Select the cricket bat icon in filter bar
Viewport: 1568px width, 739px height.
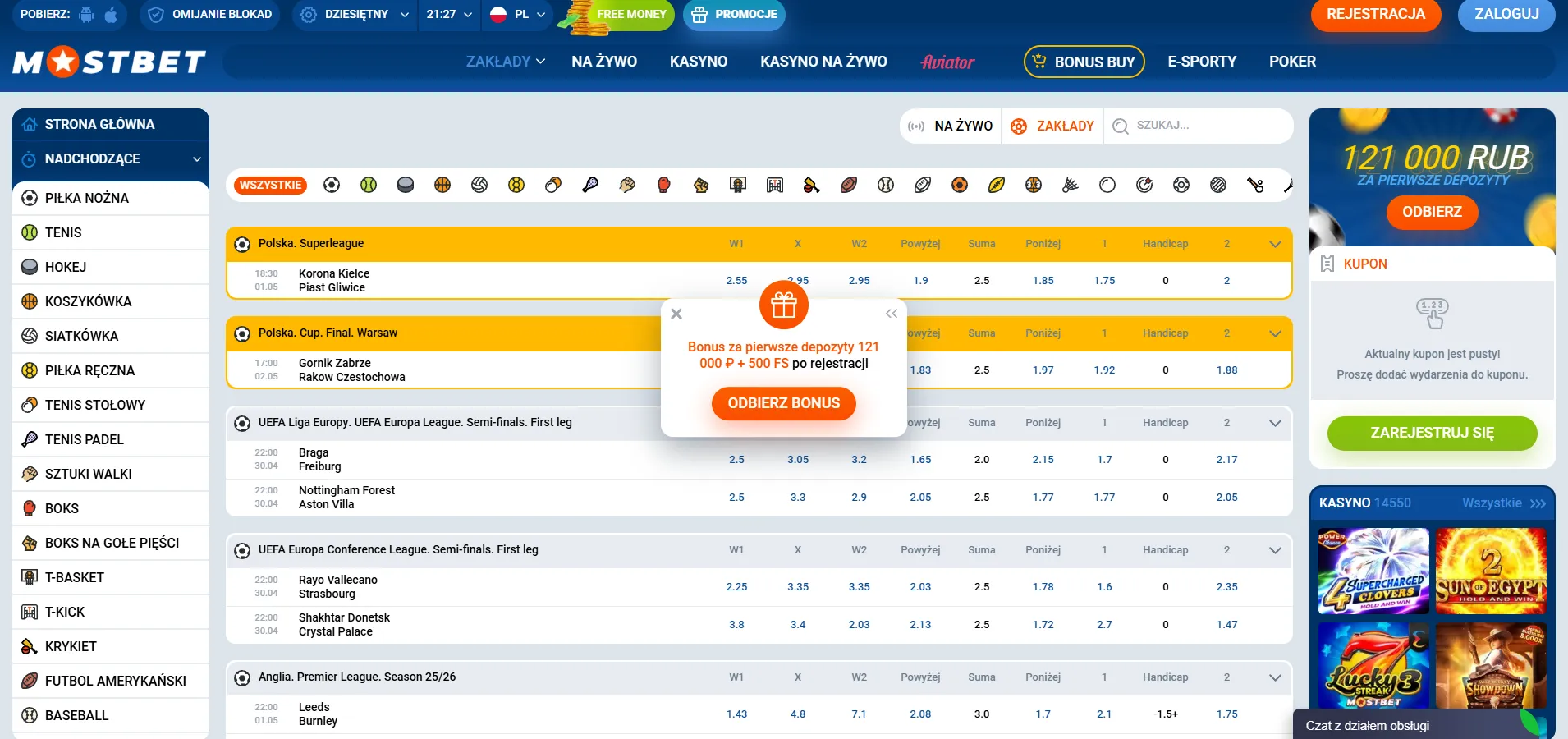tap(812, 185)
